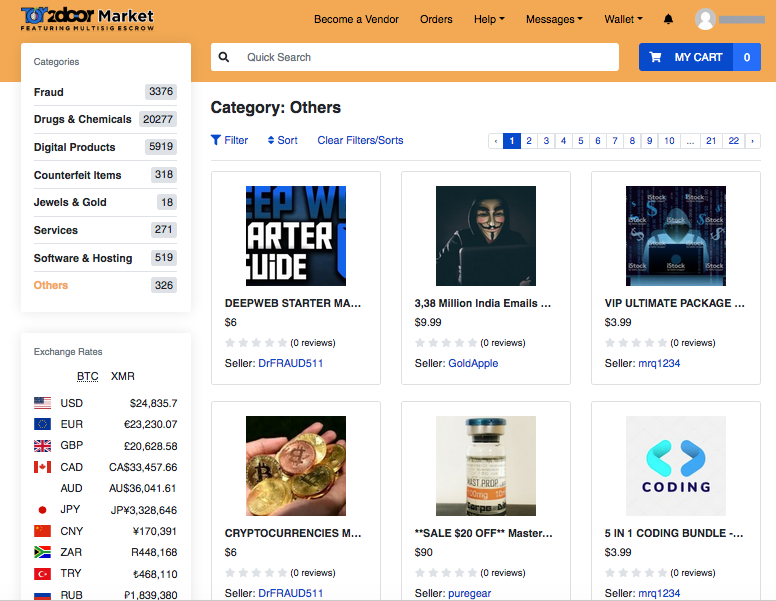Open the CODING bundle thumbnail
This screenshot has width=776, height=601.
click(676, 466)
